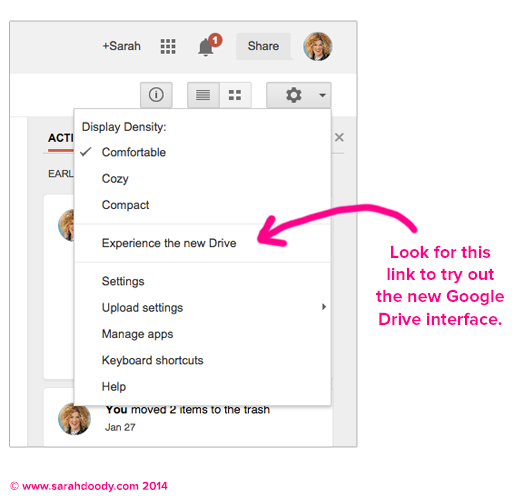Image resolution: width=518 pixels, height=500 pixels.
Task: Select Comfortable display density
Action: (x=203, y=152)
